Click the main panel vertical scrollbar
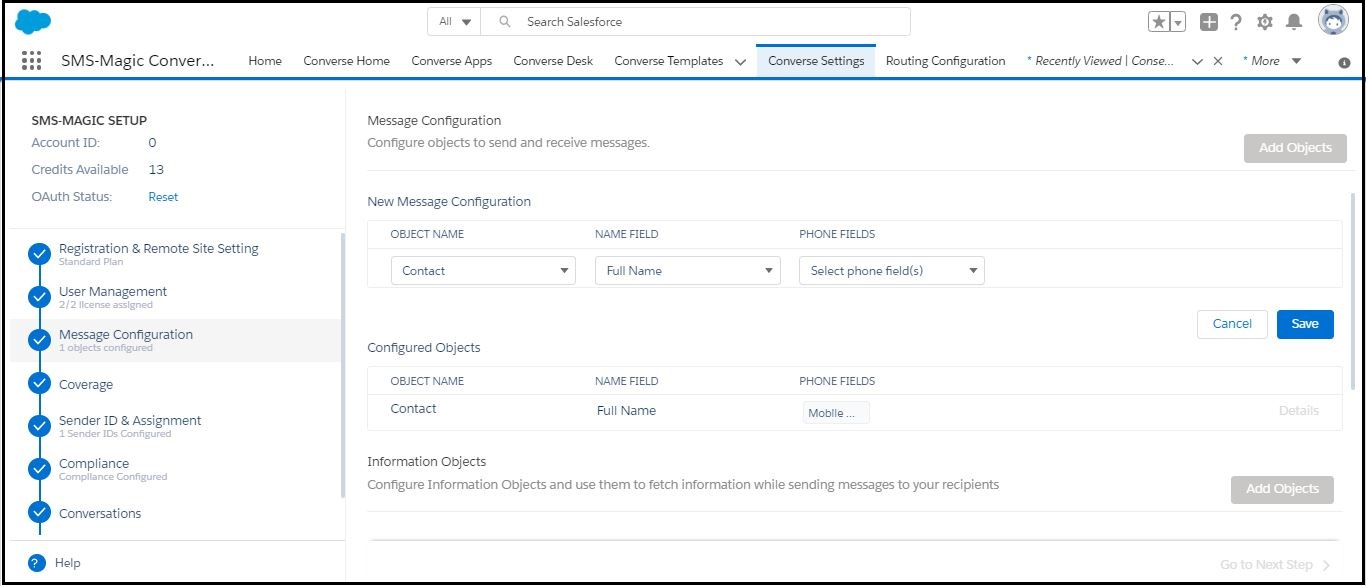The height and width of the screenshot is (586, 1366). point(1352,292)
